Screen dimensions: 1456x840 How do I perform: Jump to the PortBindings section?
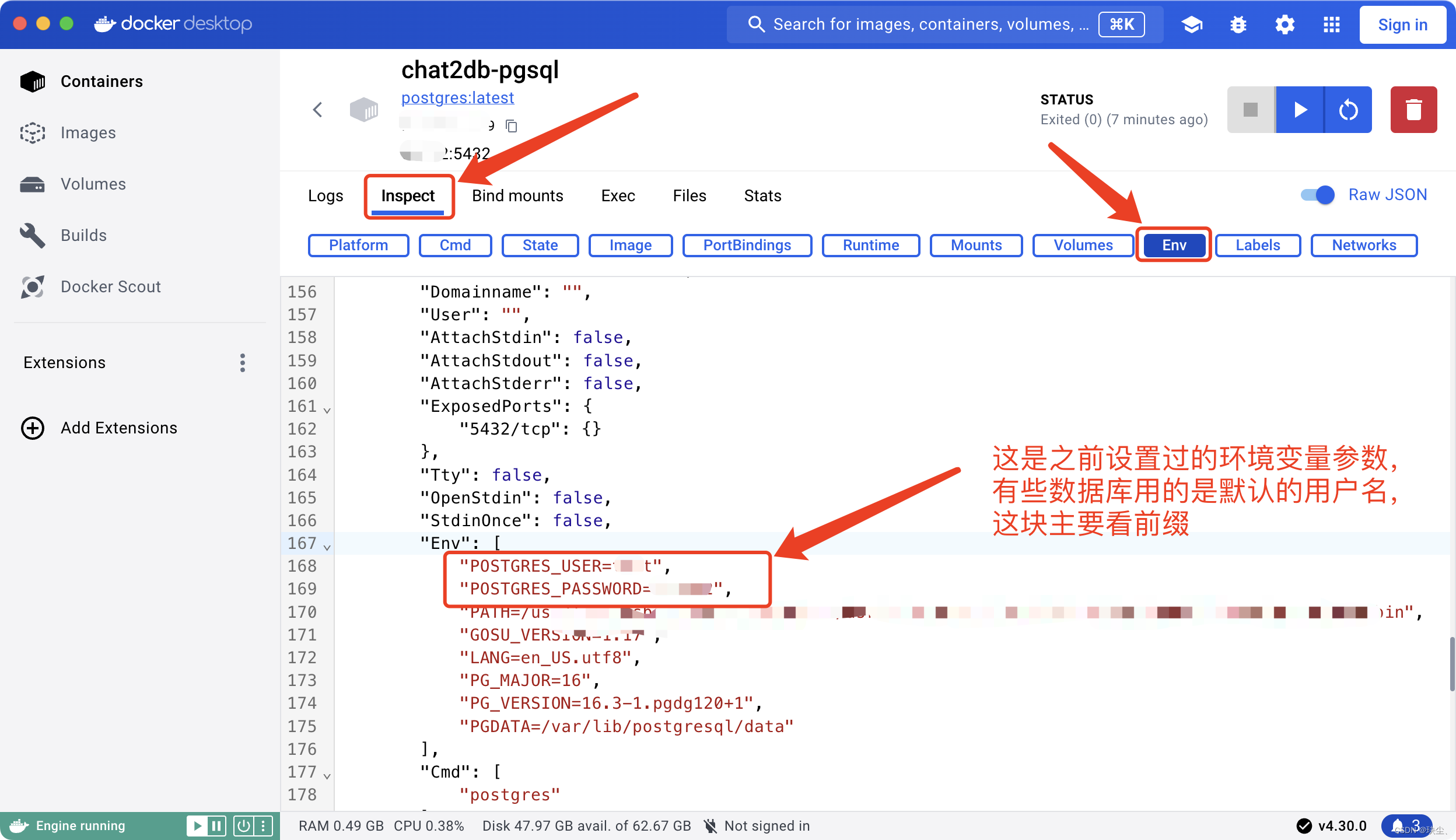click(747, 245)
